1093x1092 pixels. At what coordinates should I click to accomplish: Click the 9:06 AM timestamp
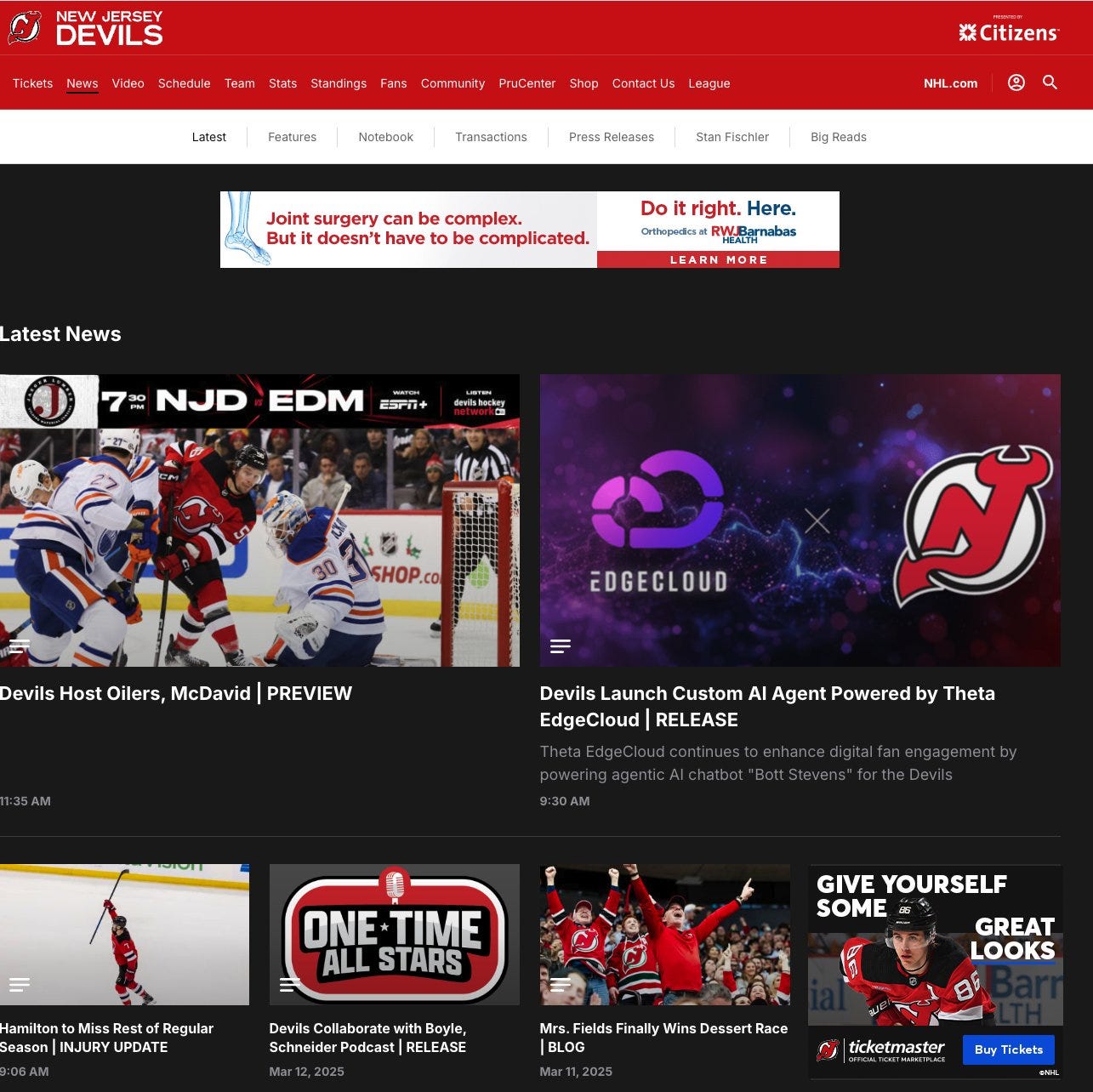25,1072
